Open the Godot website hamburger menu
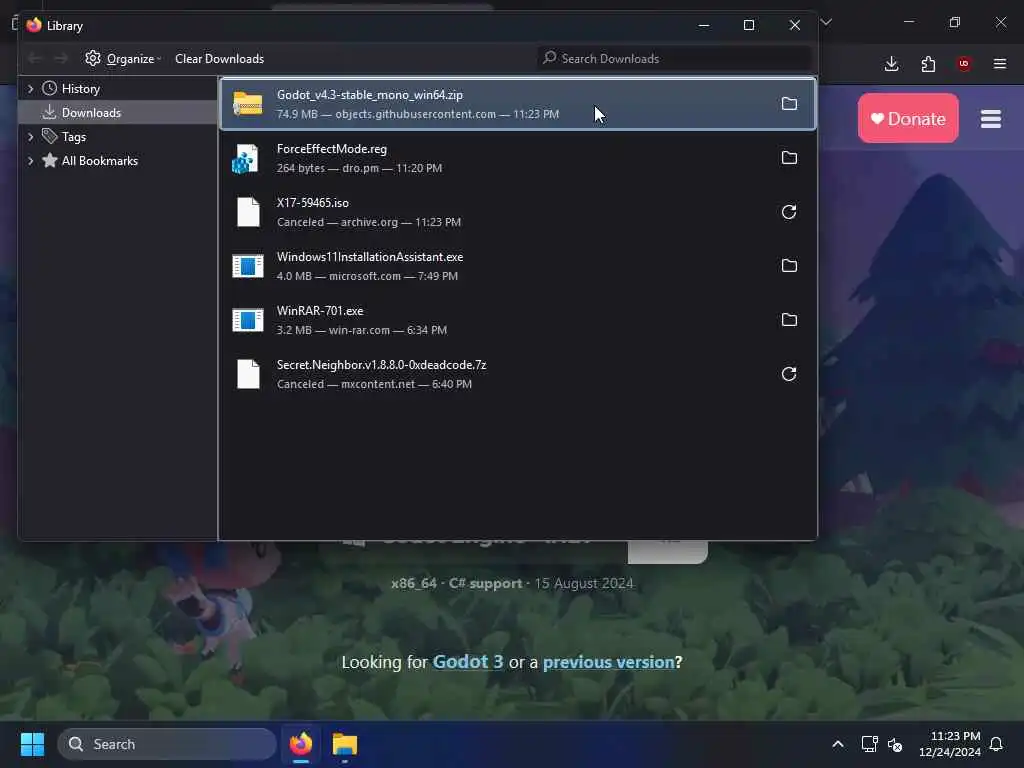This screenshot has height=768, width=1024. pos(991,119)
